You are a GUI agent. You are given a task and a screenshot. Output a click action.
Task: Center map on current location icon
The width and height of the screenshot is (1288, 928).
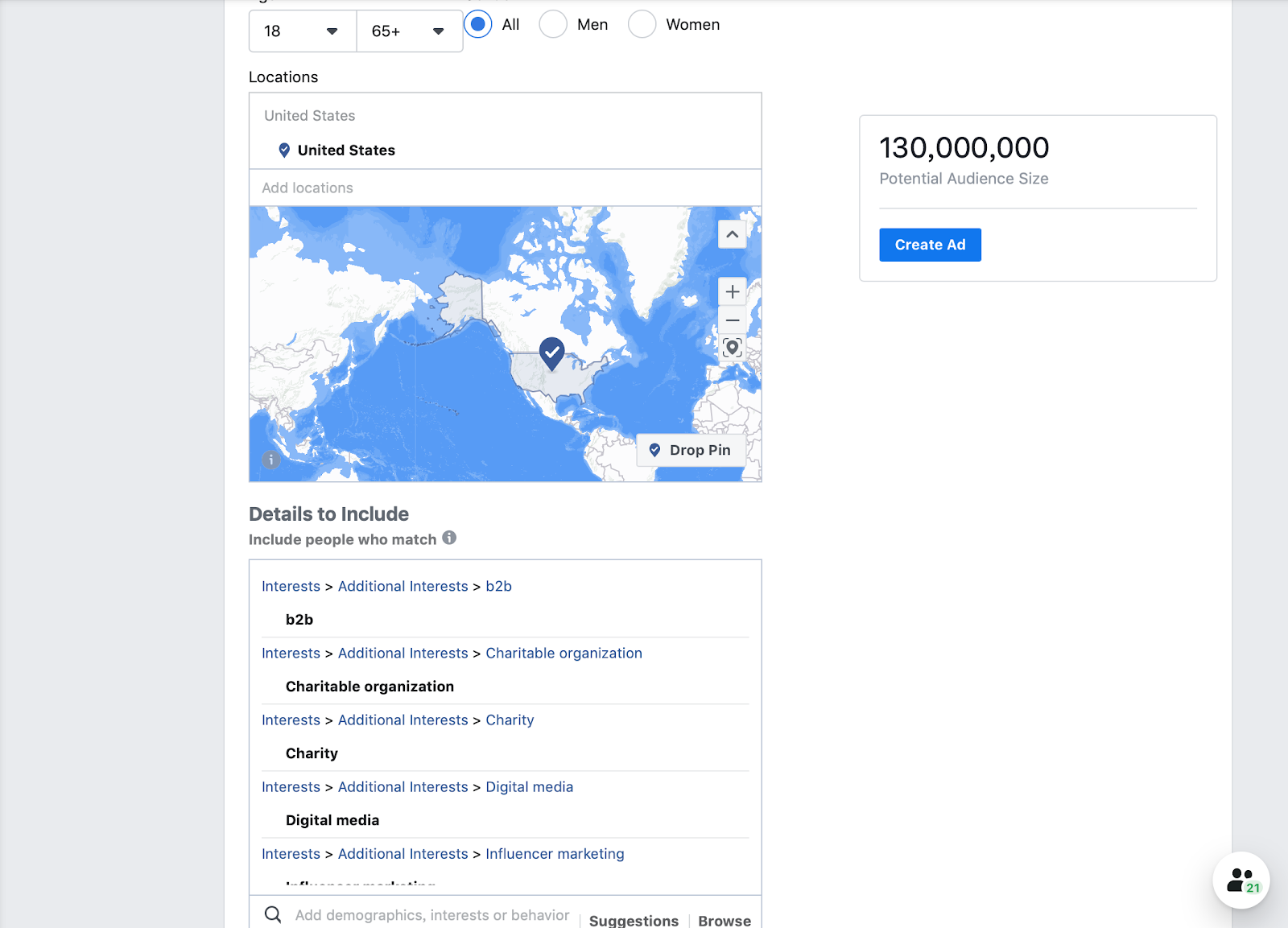click(732, 348)
